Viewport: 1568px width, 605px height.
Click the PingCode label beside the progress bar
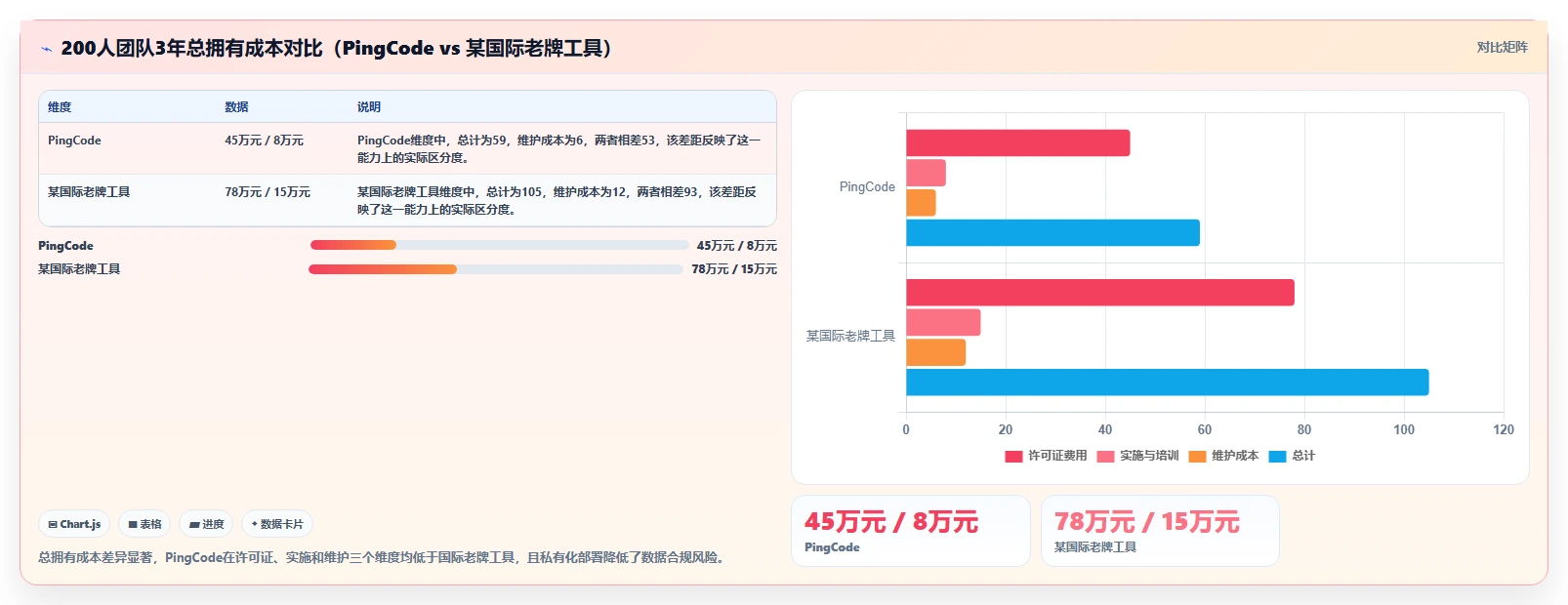65,246
